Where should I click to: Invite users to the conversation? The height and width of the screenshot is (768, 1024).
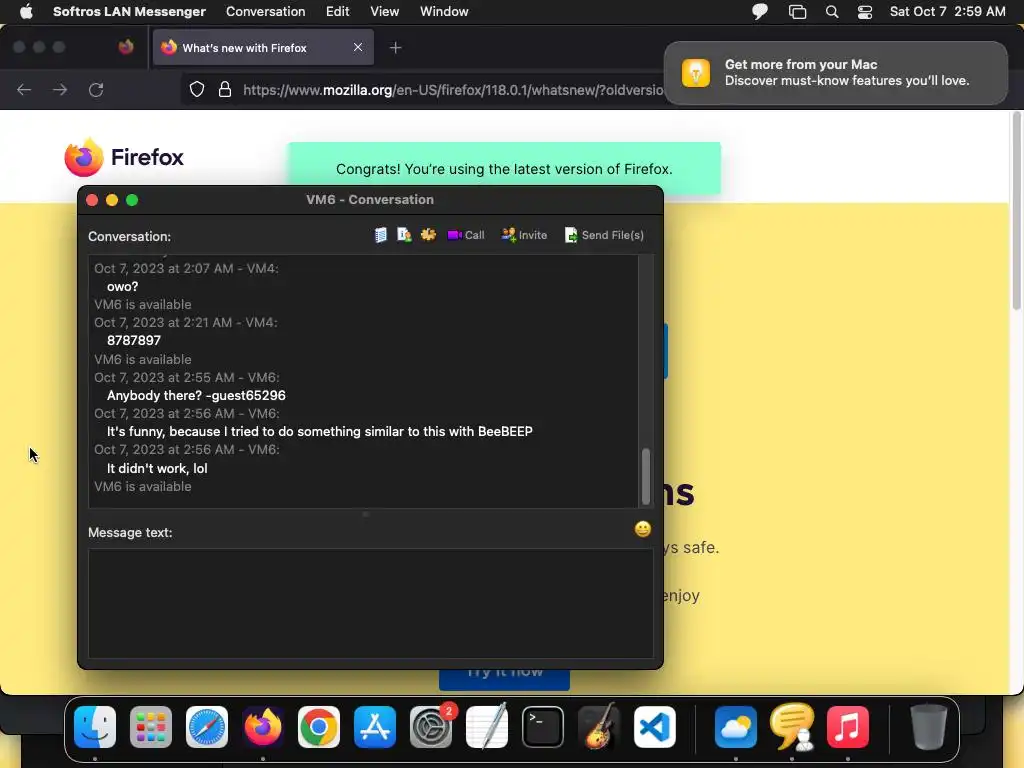524,235
